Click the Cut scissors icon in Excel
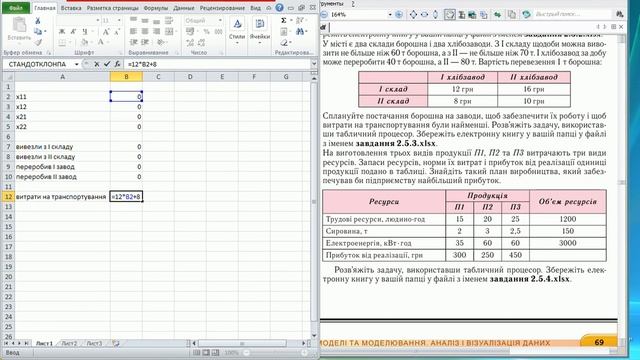 tap(38, 20)
